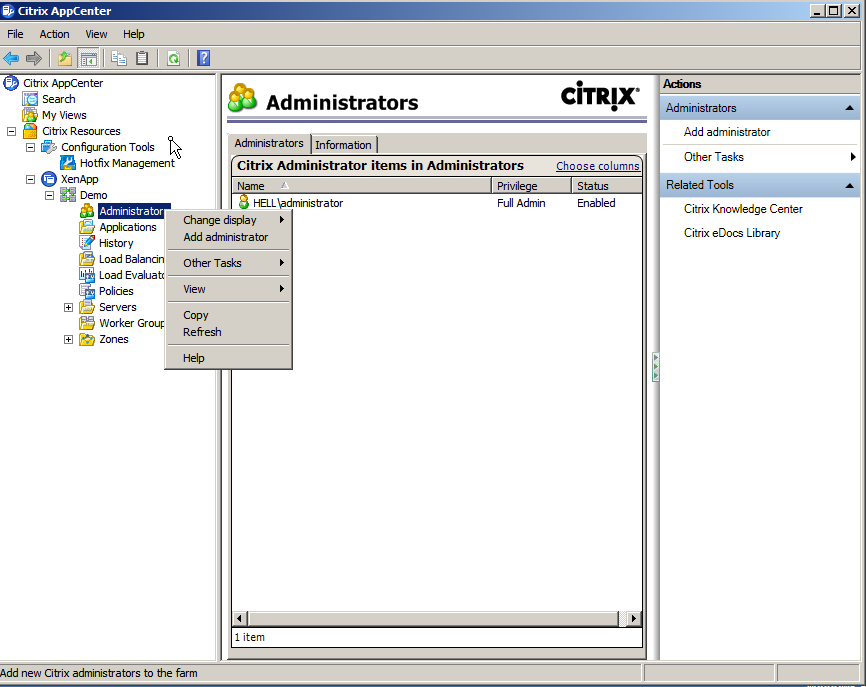
Task: Click the Servers folder icon
Action: [x=87, y=307]
